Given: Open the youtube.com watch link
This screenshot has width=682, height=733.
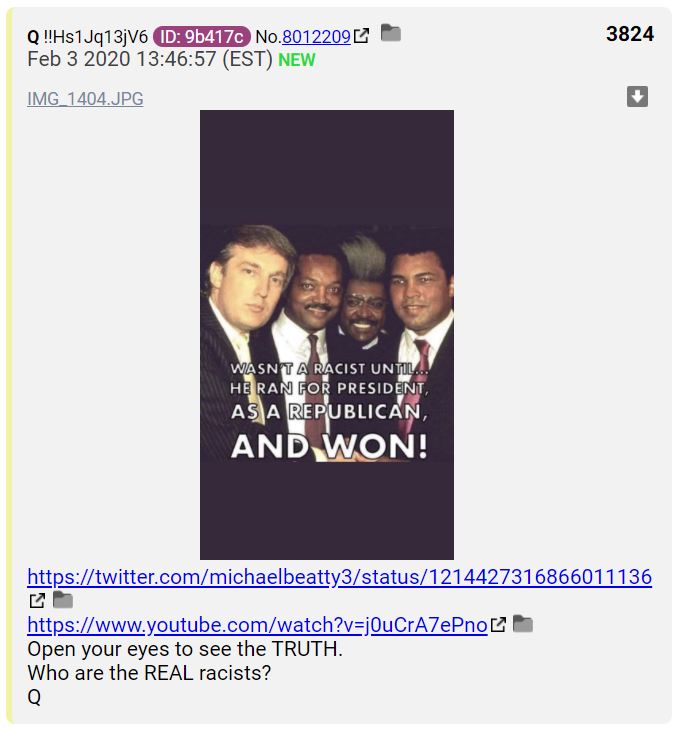Looking at the screenshot, I should click(x=258, y=625).
